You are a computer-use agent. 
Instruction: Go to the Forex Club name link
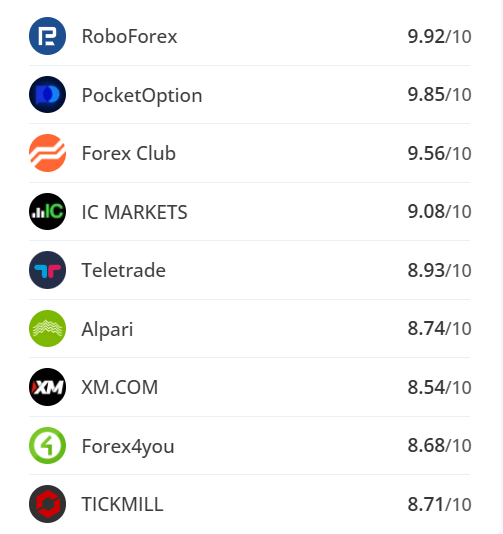coord(129,153)
